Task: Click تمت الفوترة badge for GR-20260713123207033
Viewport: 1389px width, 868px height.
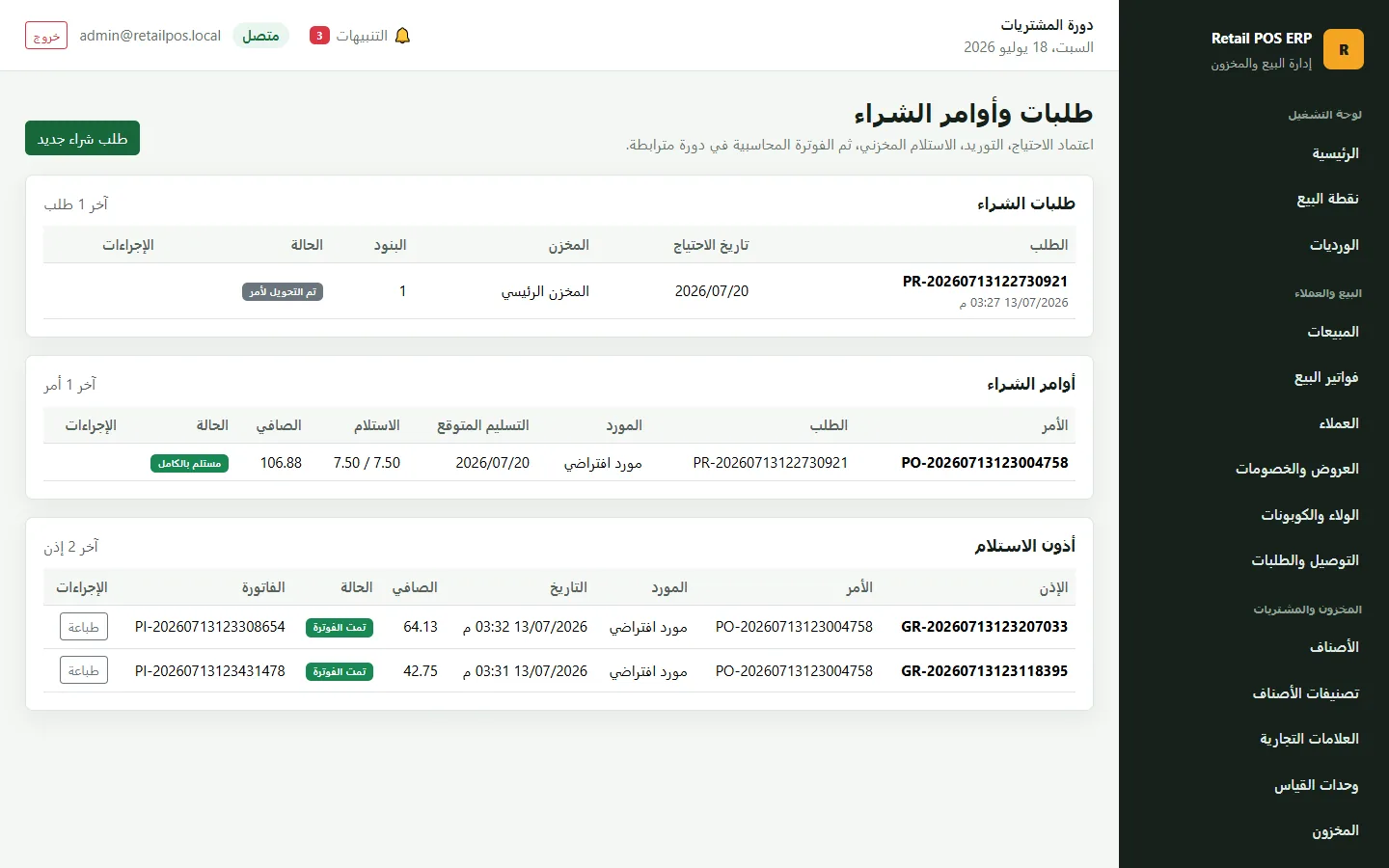Action: click(x=340, y=628)
